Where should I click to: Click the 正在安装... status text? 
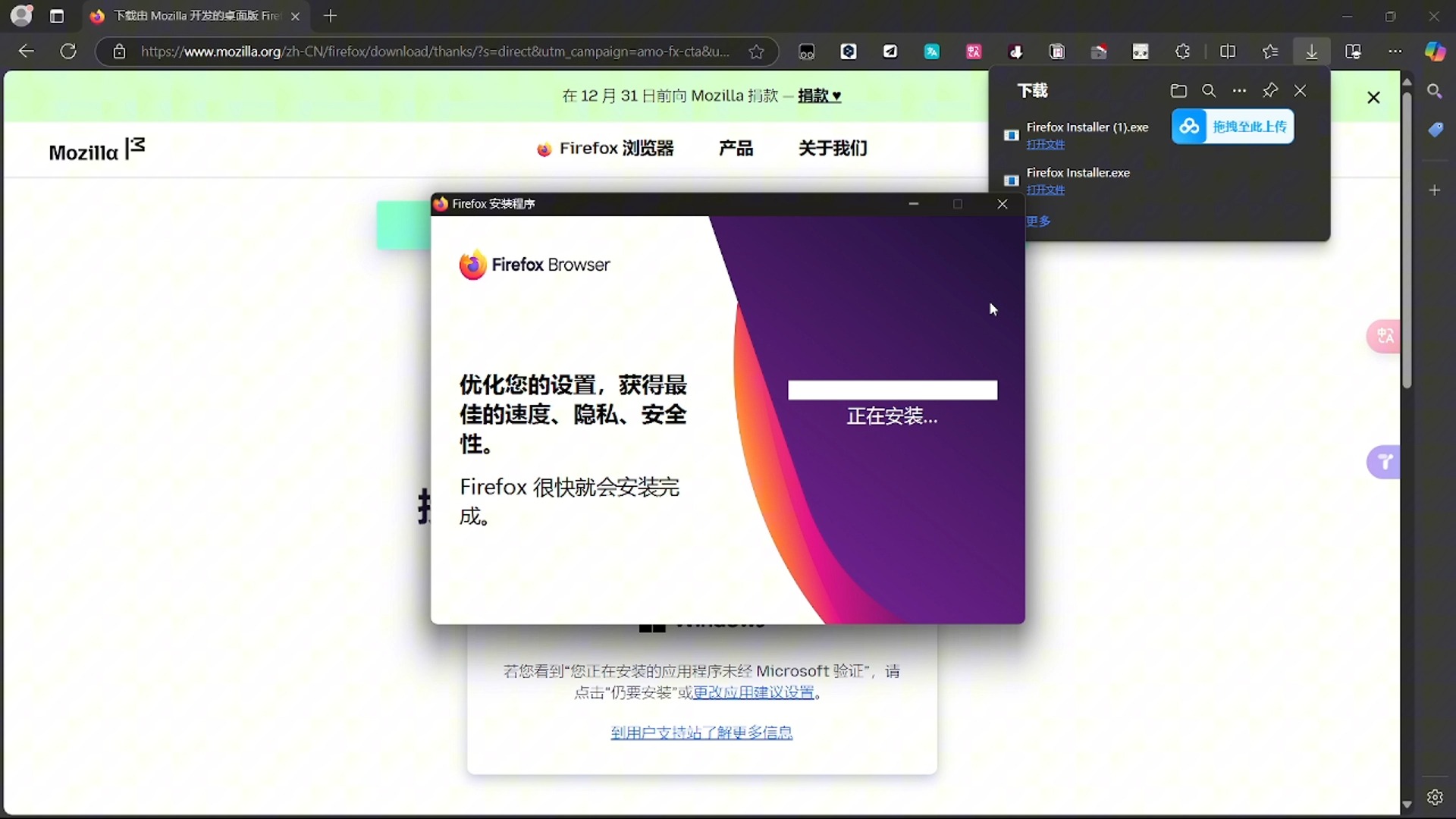coord(893,416)
